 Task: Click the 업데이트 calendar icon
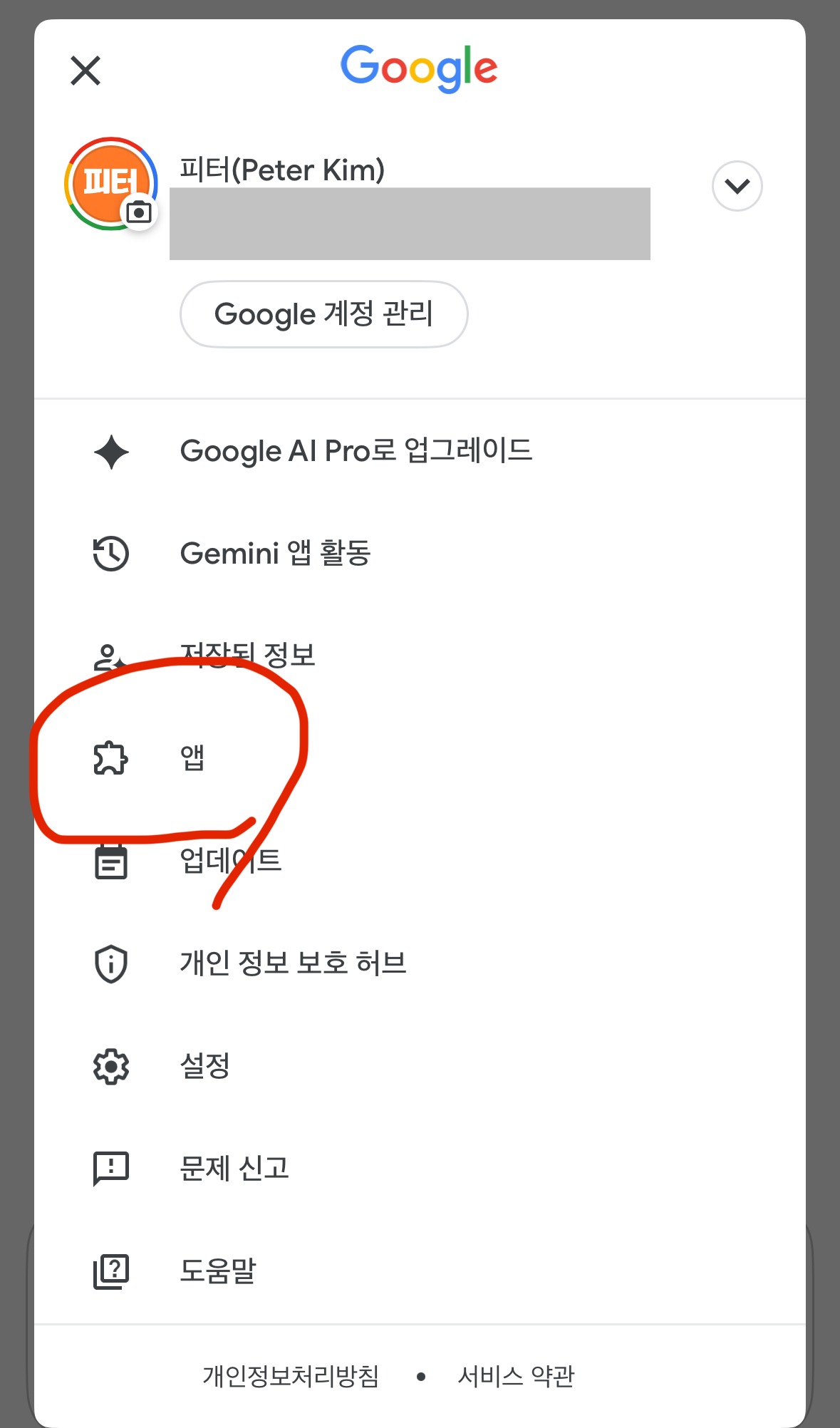[111, 862]
